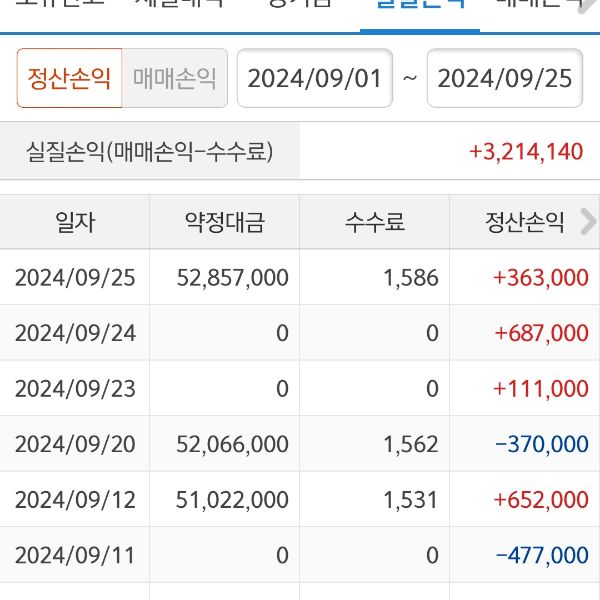This screenshot has height=600, width=600.
Task: Tap the 수수료 column header
Action: pos(375,222)
